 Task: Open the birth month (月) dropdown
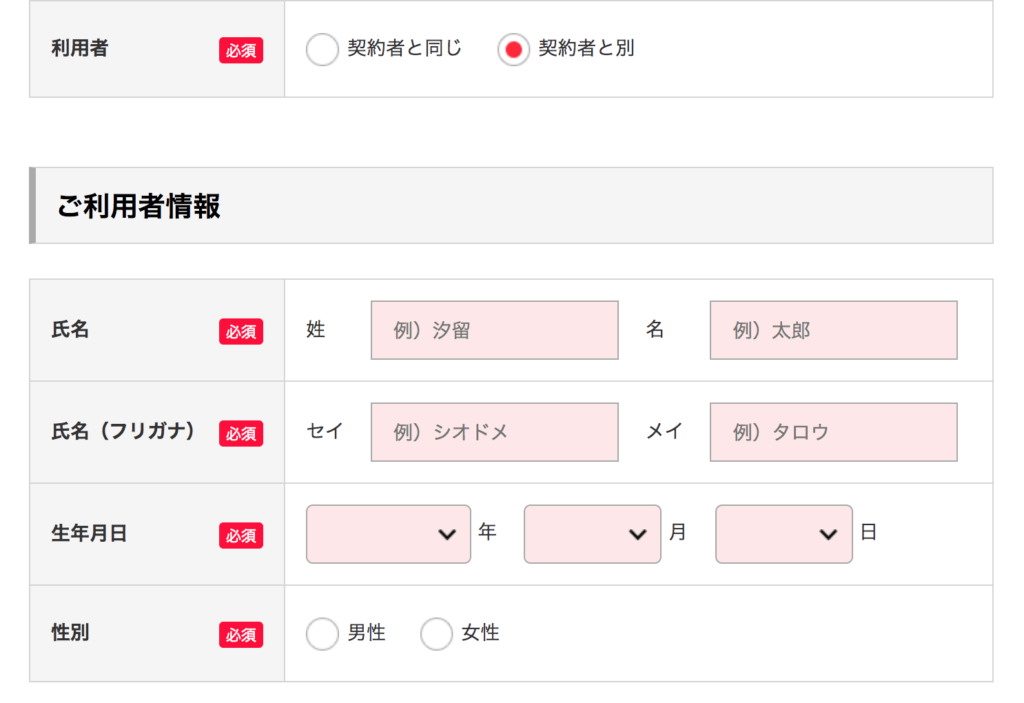coord(592,534)
